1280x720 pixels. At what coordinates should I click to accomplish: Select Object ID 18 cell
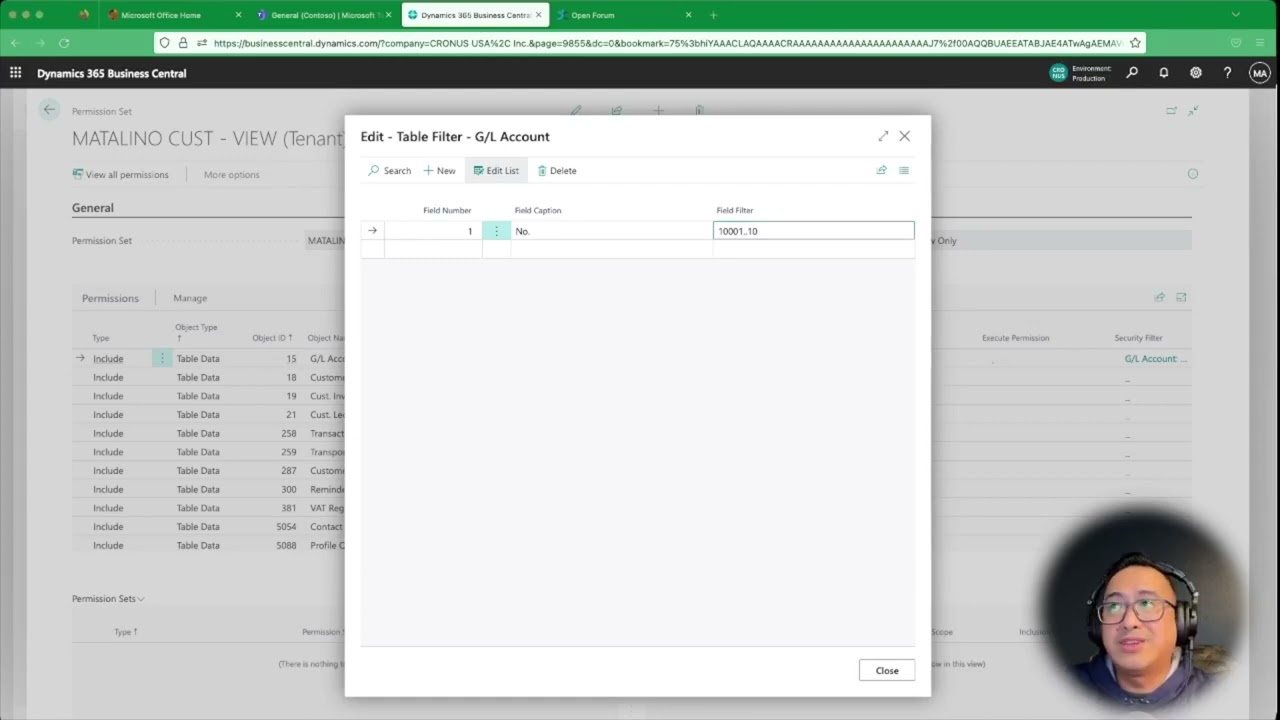click(291, 377)
